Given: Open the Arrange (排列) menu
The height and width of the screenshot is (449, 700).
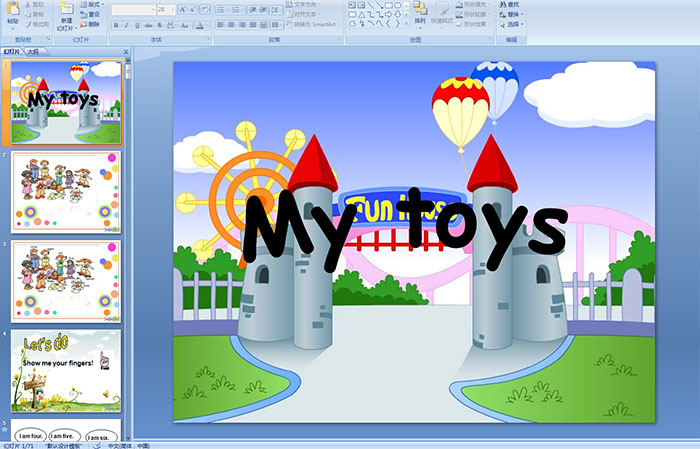Looking at the screenshot, I should tap(420, 15).
